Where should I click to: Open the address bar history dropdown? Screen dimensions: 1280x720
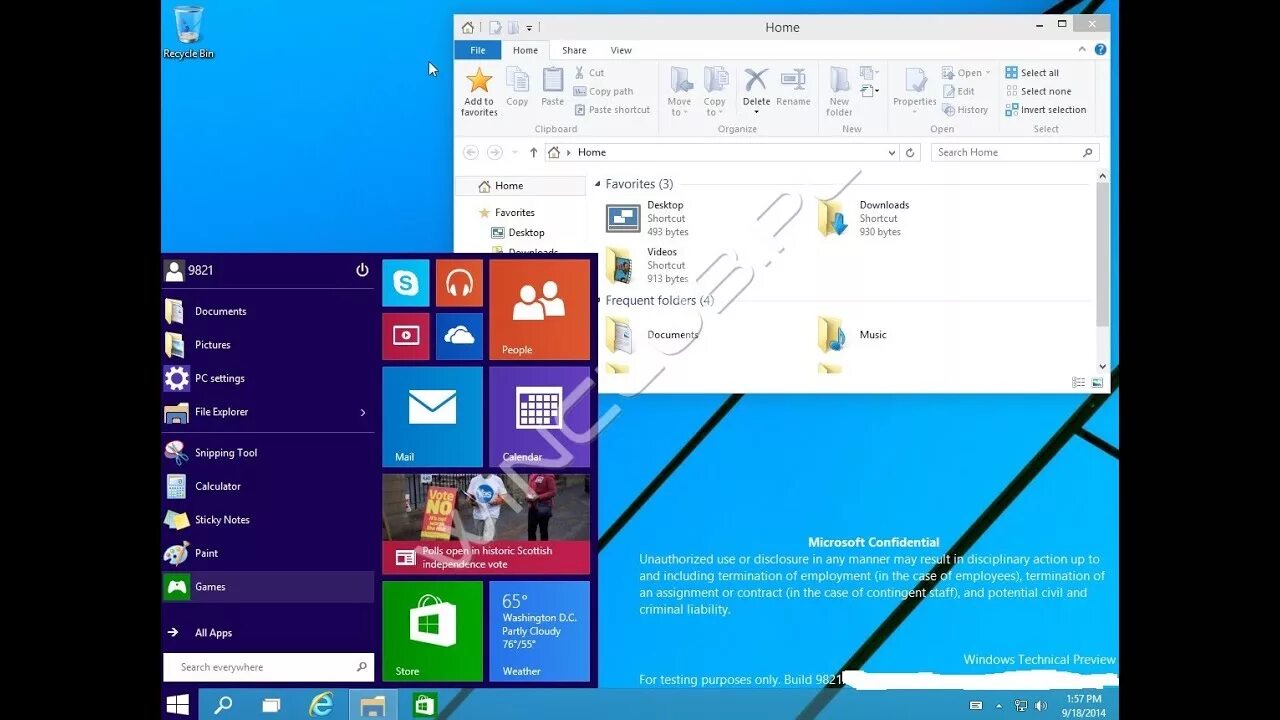pyautogui.click(x=892, y=153)
